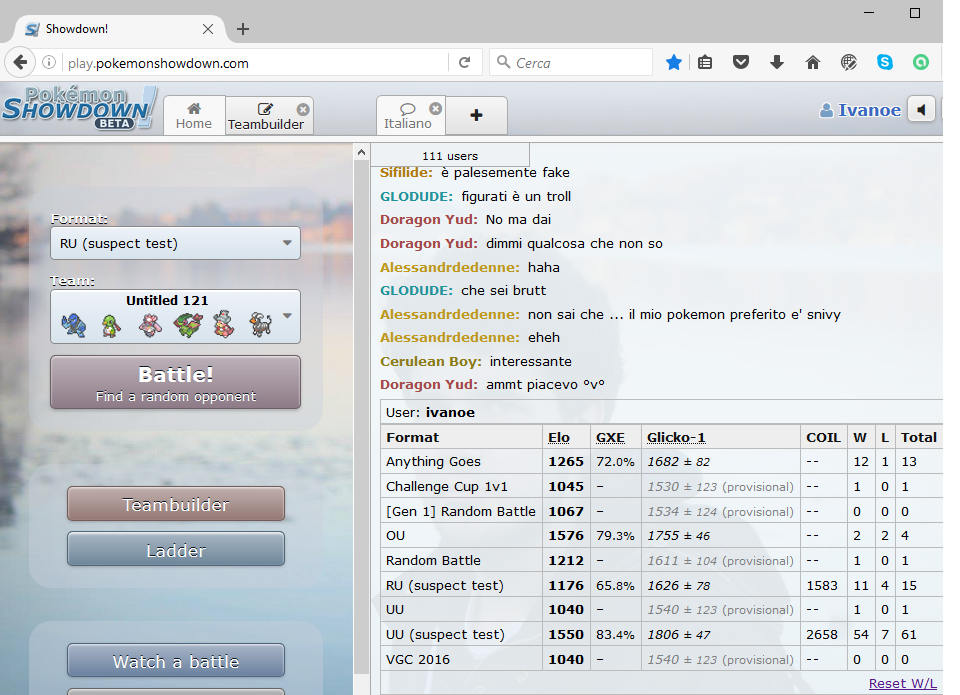The height and width of the screenshot is (695, 960).
Task: Click the site info icon in address bar
Action: tap(49, 62)
